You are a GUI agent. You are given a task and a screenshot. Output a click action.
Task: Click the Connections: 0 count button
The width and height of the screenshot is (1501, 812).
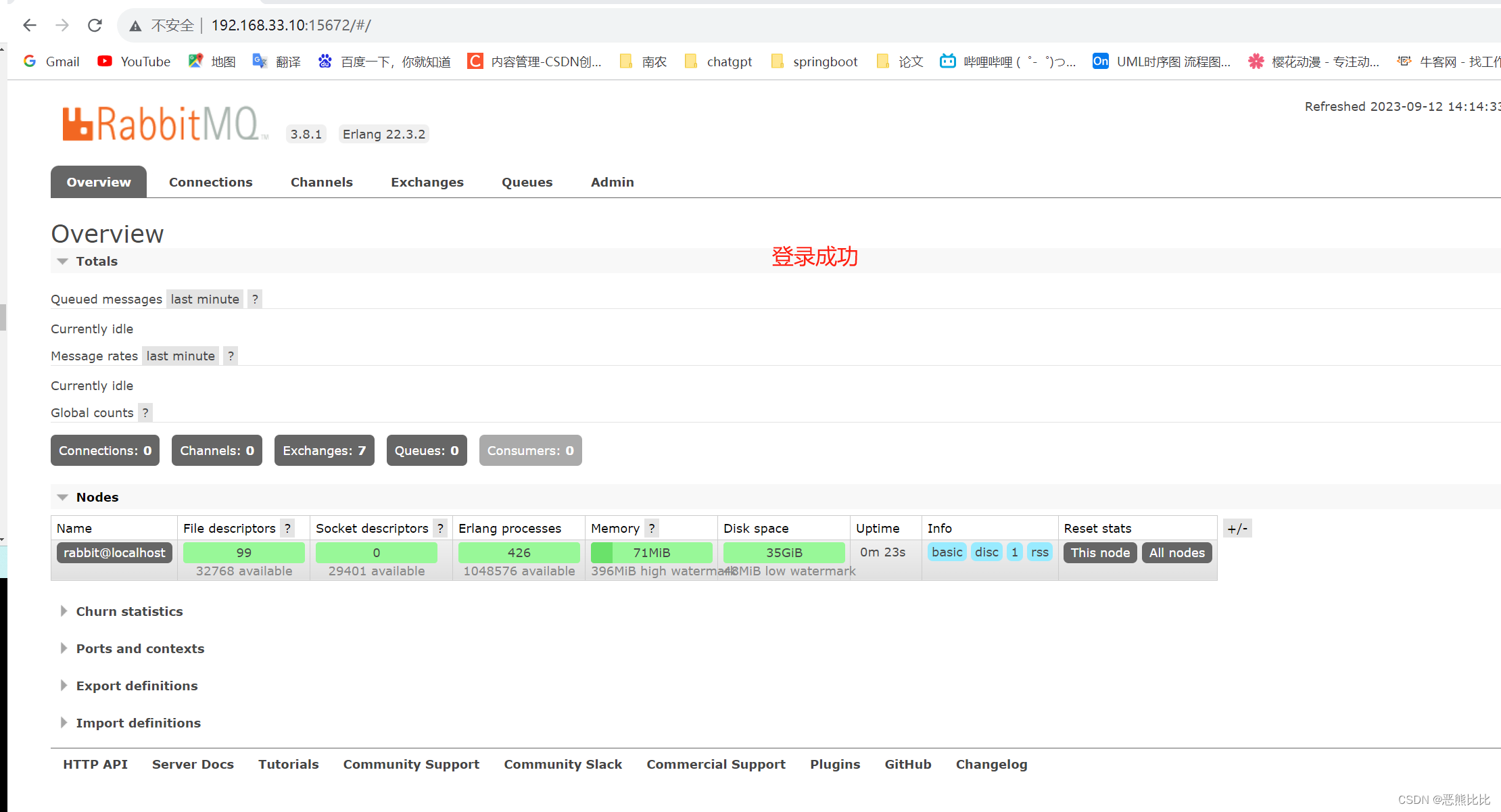105,450
